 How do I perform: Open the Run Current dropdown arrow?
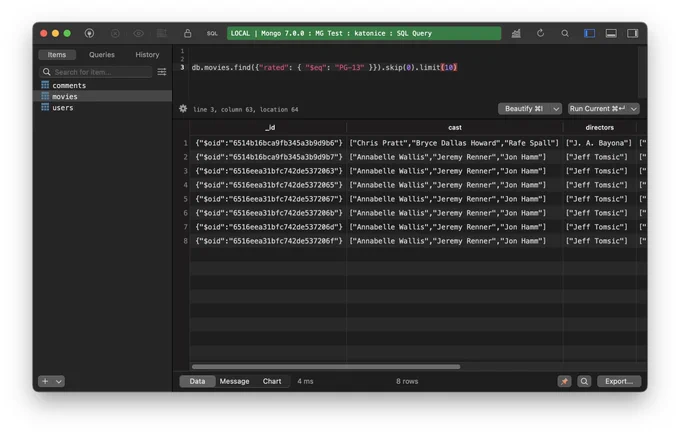(x=634, y=109)
